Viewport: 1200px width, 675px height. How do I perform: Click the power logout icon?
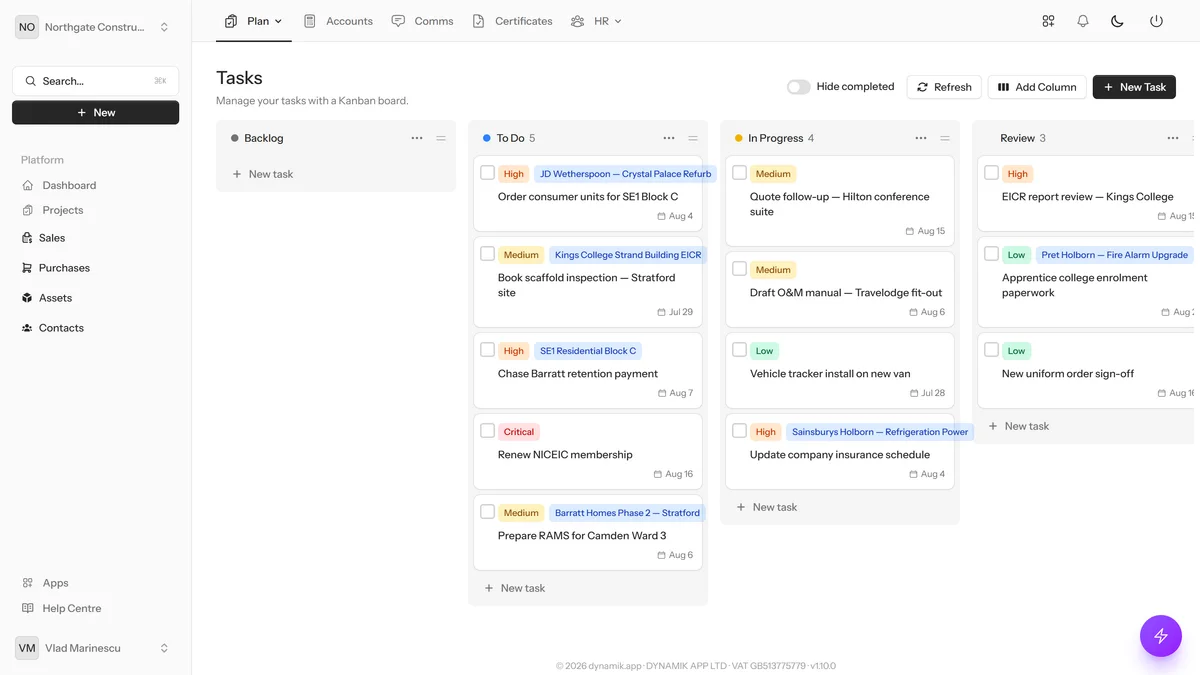1156,21
